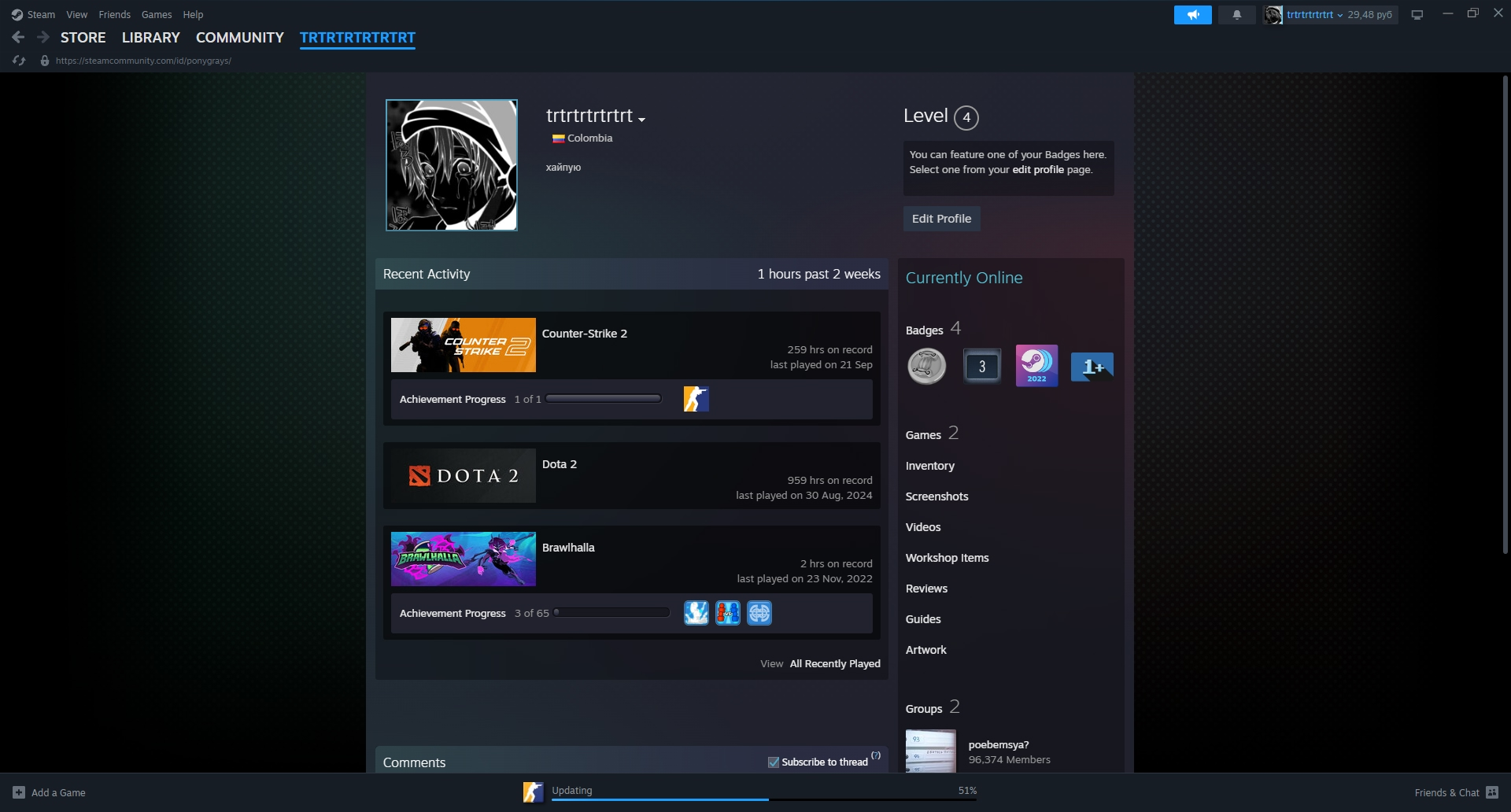The width and height of the screenshot is (1511, 812).
Task: Open the Reviews link
Action: (926, 589)
